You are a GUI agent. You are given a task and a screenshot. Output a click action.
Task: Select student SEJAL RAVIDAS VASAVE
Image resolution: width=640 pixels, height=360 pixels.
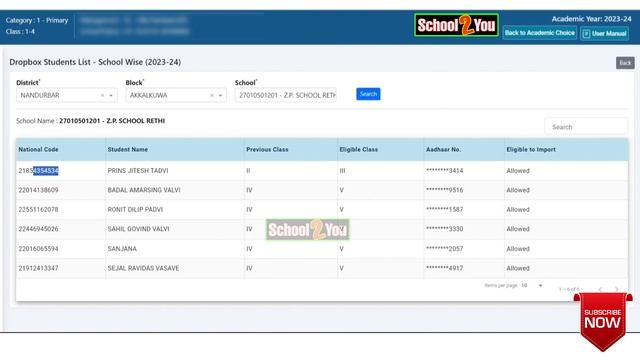143,268
